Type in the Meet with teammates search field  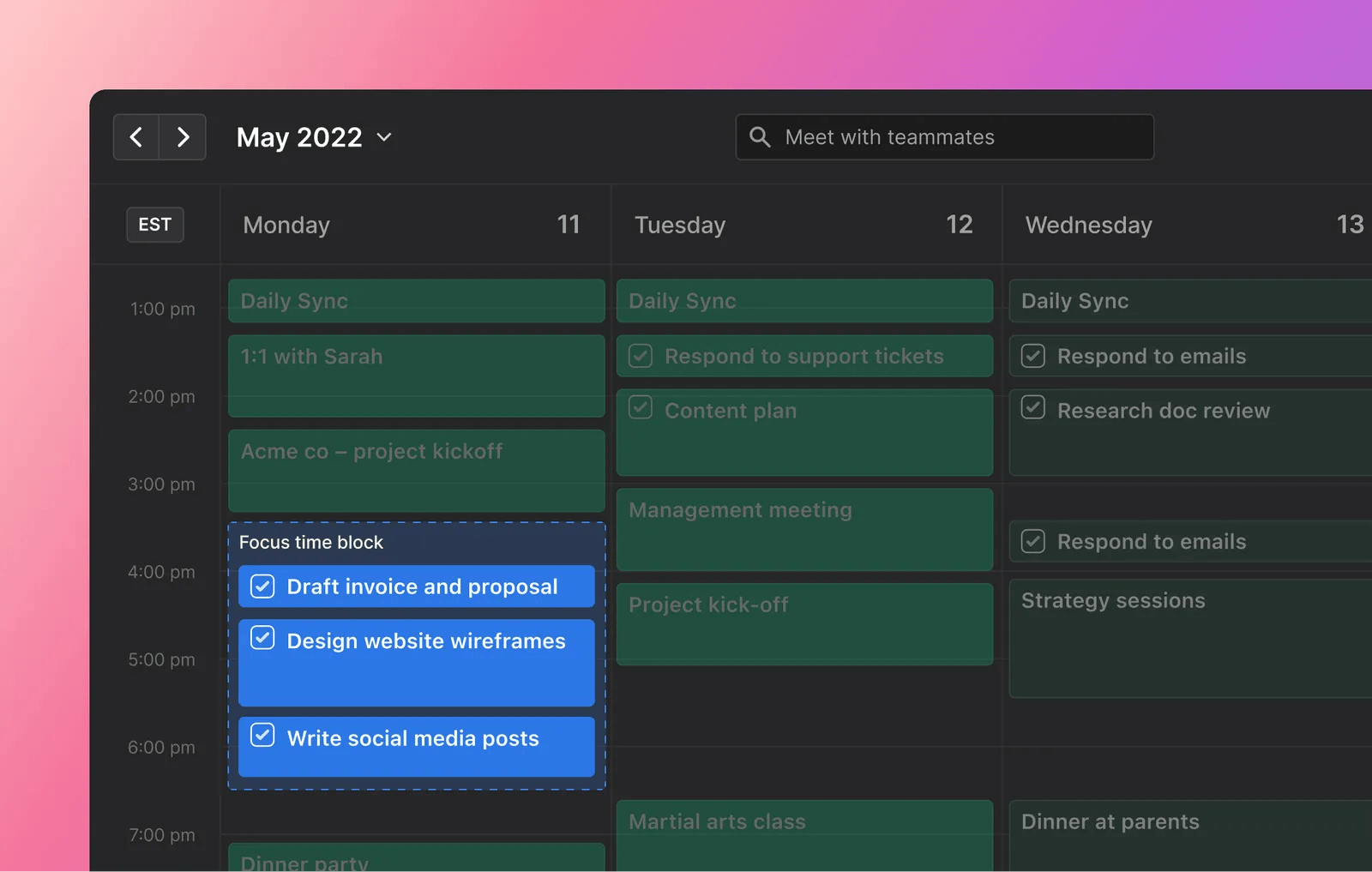(x=960, y=137)
